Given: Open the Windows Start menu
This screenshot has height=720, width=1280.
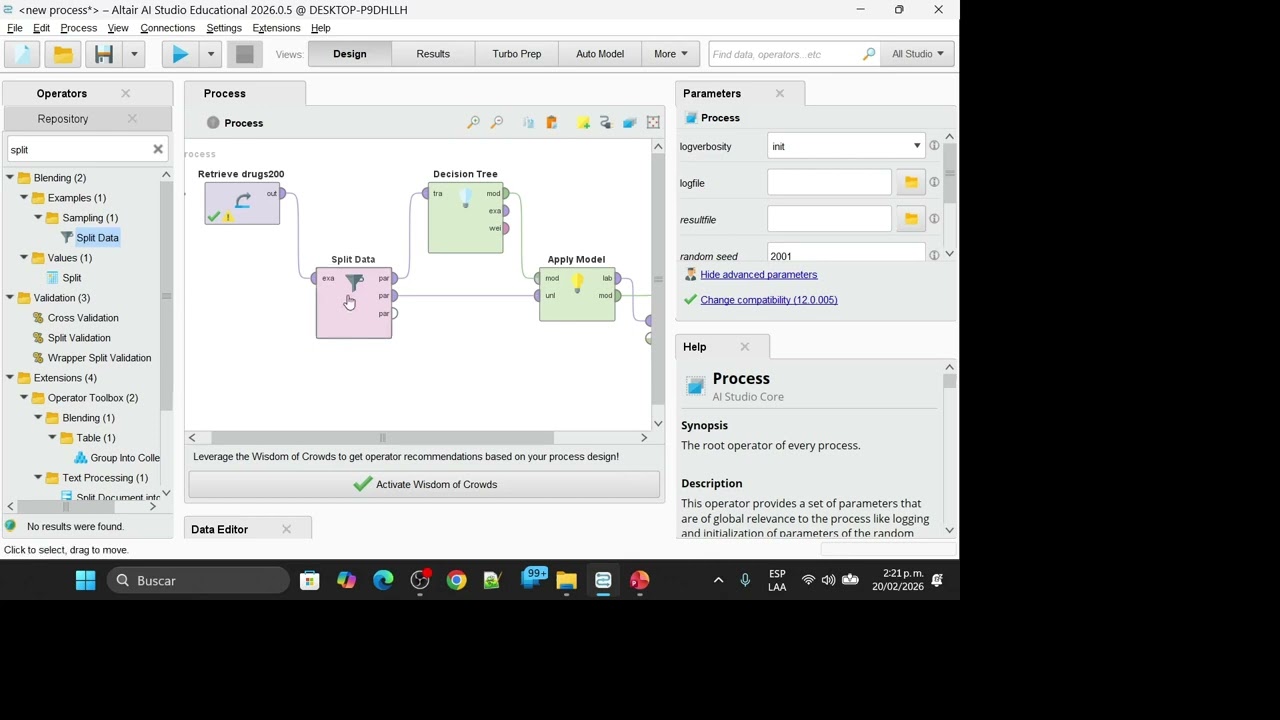Looking at the screenshot, I should point(85,580).
